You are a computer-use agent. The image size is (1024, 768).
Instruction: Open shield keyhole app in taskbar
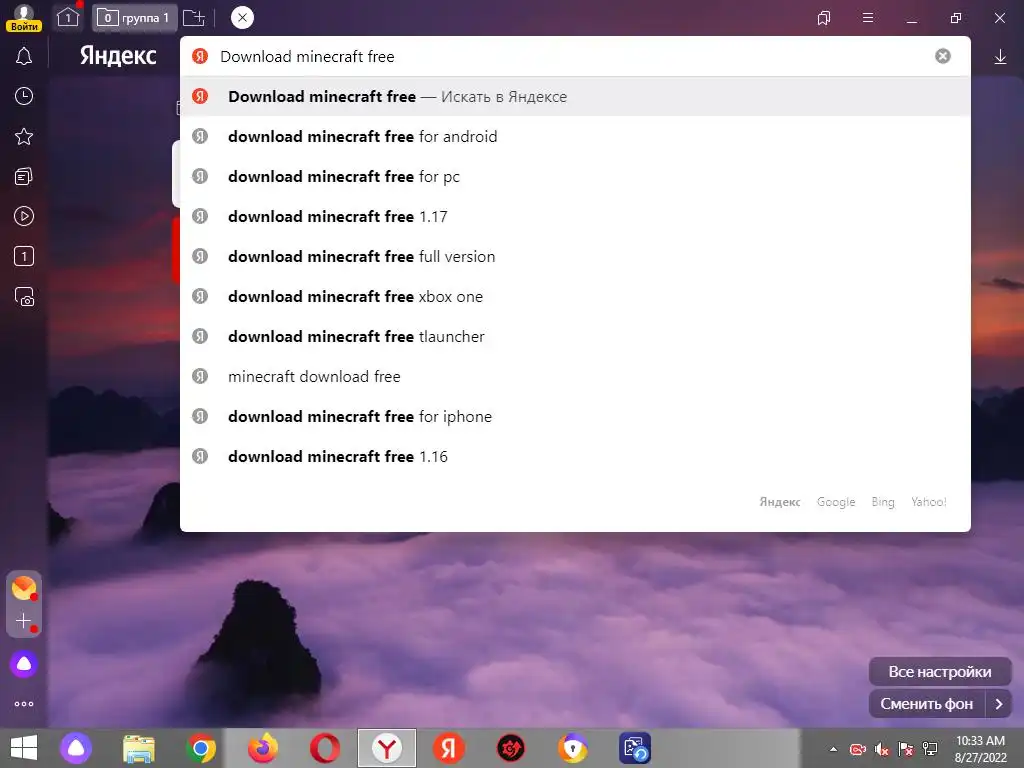[573, 748]
